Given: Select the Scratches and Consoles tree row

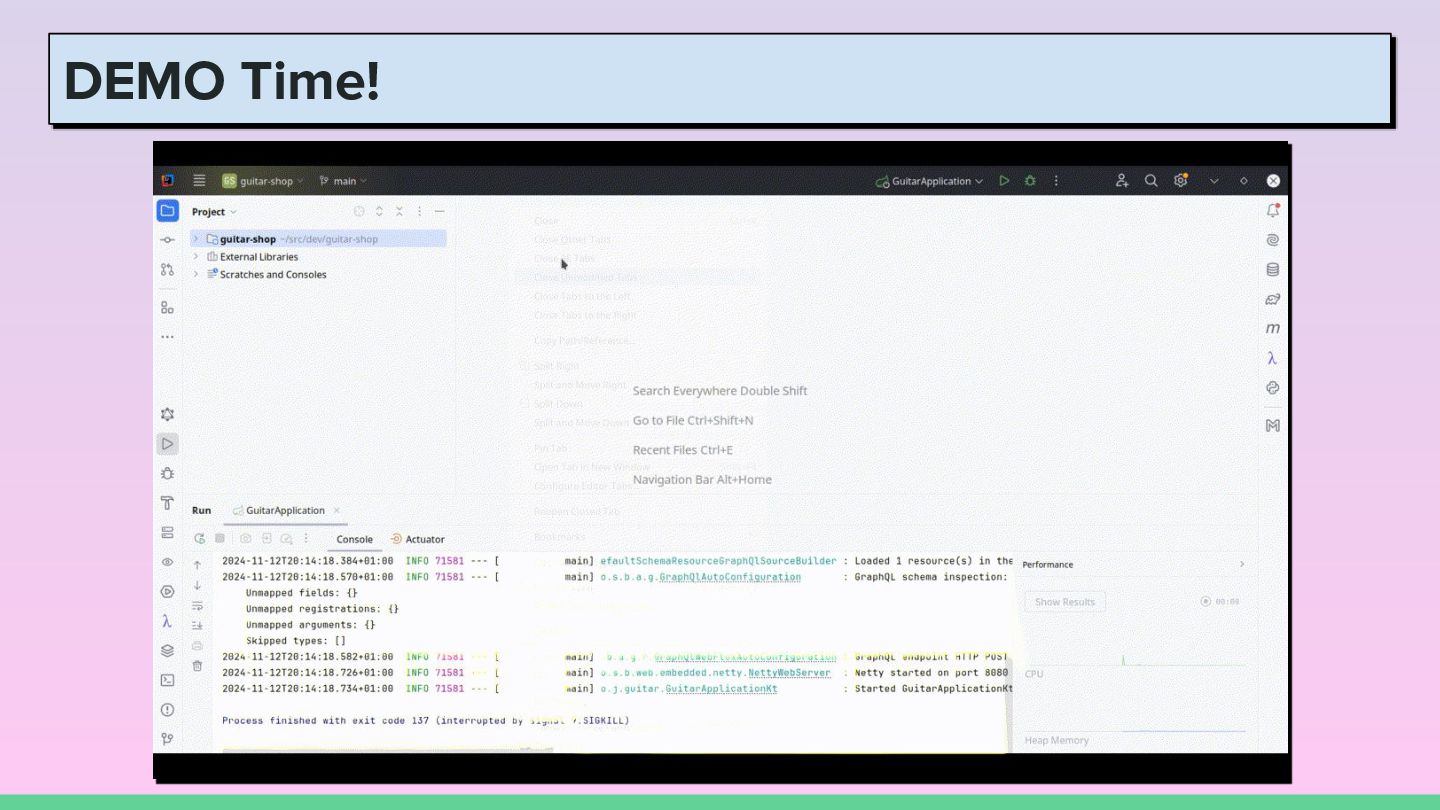Looking at the screenshot, I should pos(318,274).
